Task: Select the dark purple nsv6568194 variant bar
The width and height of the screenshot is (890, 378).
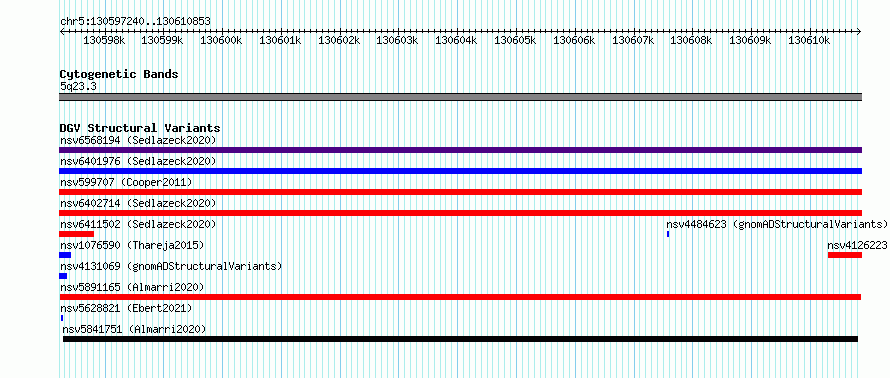Action: point(460,150)
